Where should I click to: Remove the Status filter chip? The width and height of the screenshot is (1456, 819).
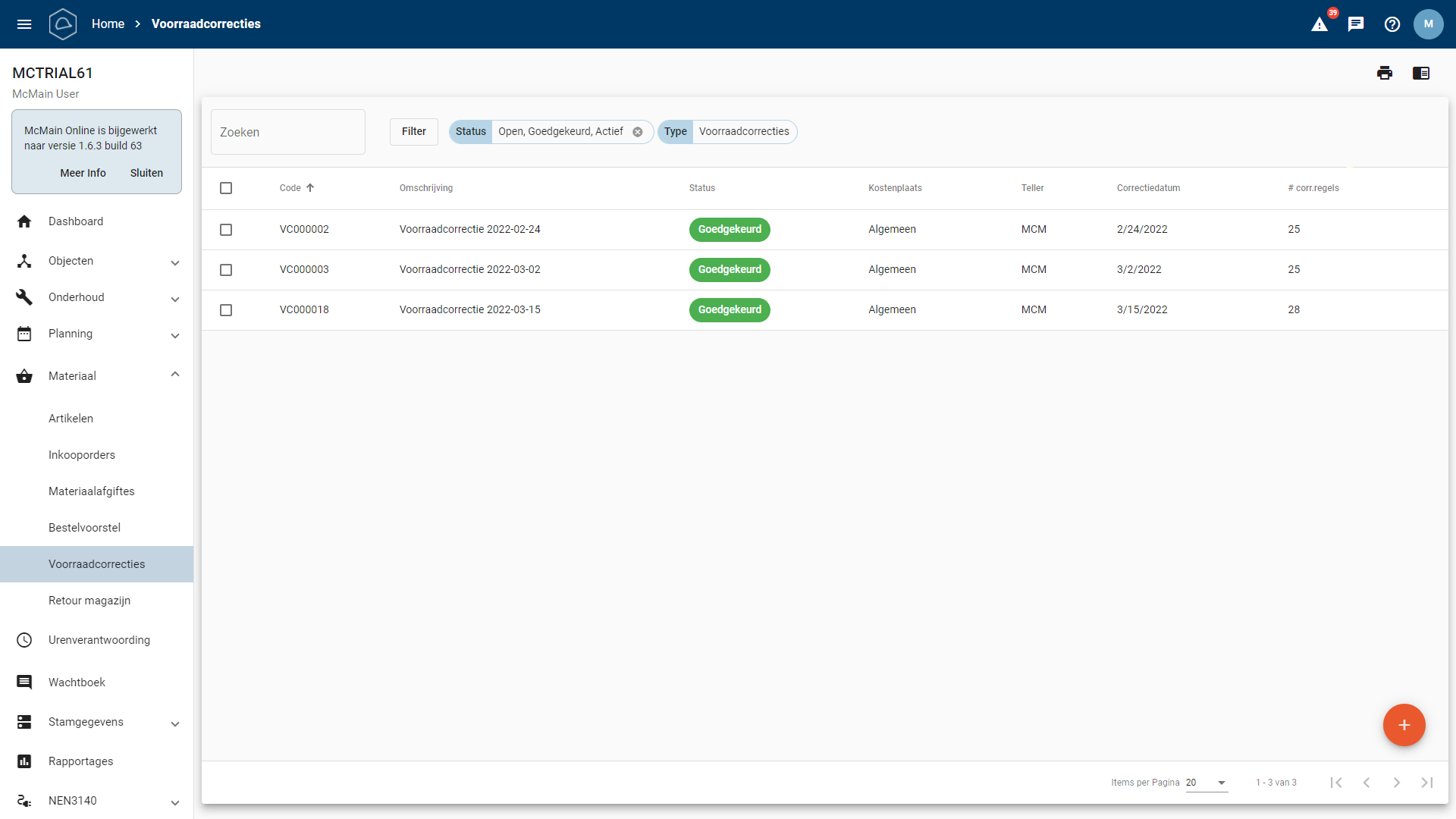click(x=638, y=132)
